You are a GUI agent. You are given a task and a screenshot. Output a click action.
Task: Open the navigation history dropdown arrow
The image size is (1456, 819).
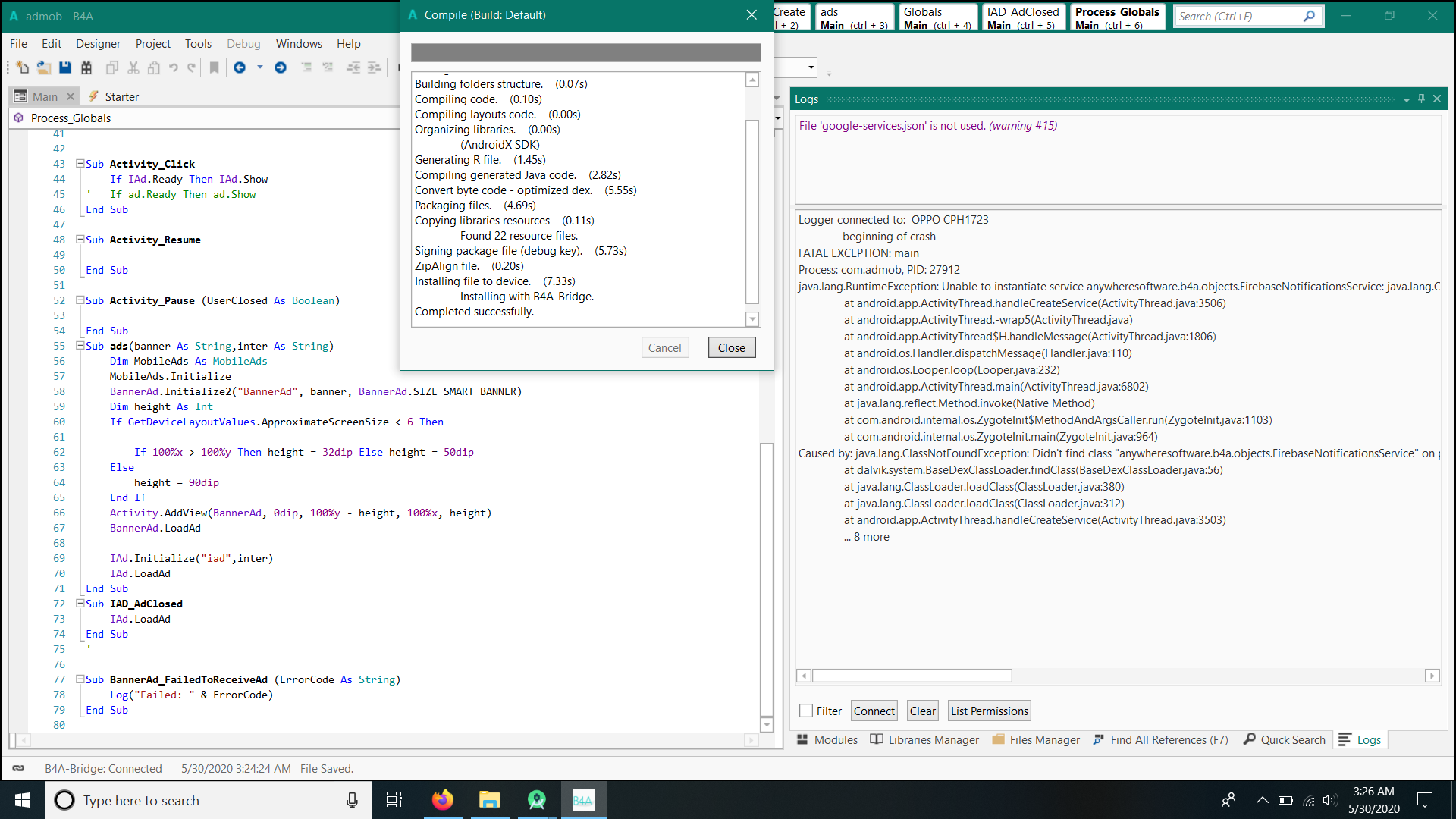pyautogui.click(x=260, y=67)
